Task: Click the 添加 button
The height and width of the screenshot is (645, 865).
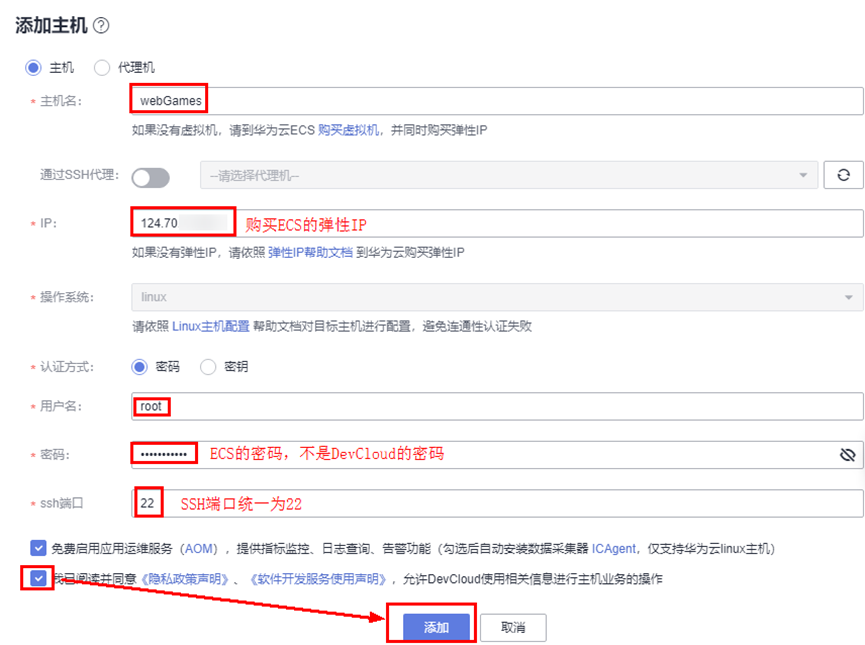Action: (x=436, y=627)
